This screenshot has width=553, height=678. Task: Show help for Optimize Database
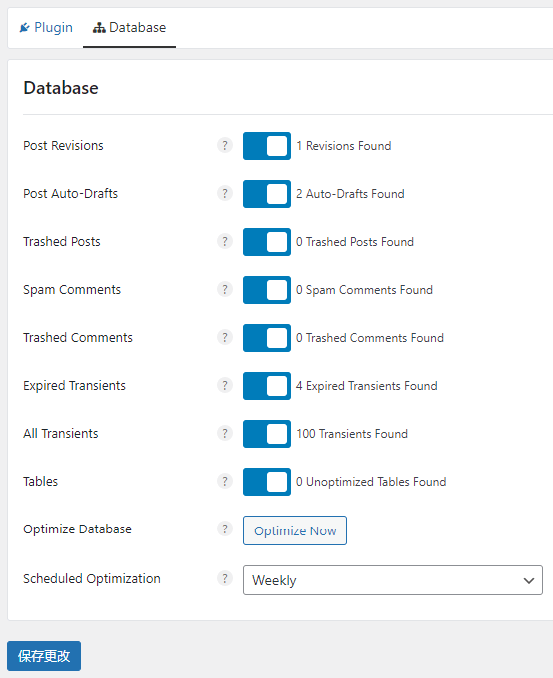pos(225,529)
